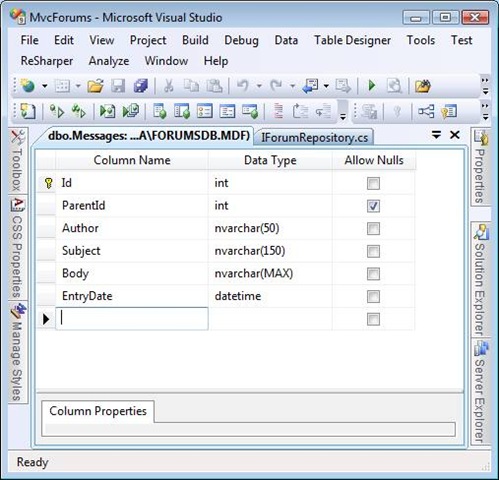Image resolution: width=499 pixels, height=480 pixels.
Task: Start debugging with the green play icon
Action: click(372, 86)
